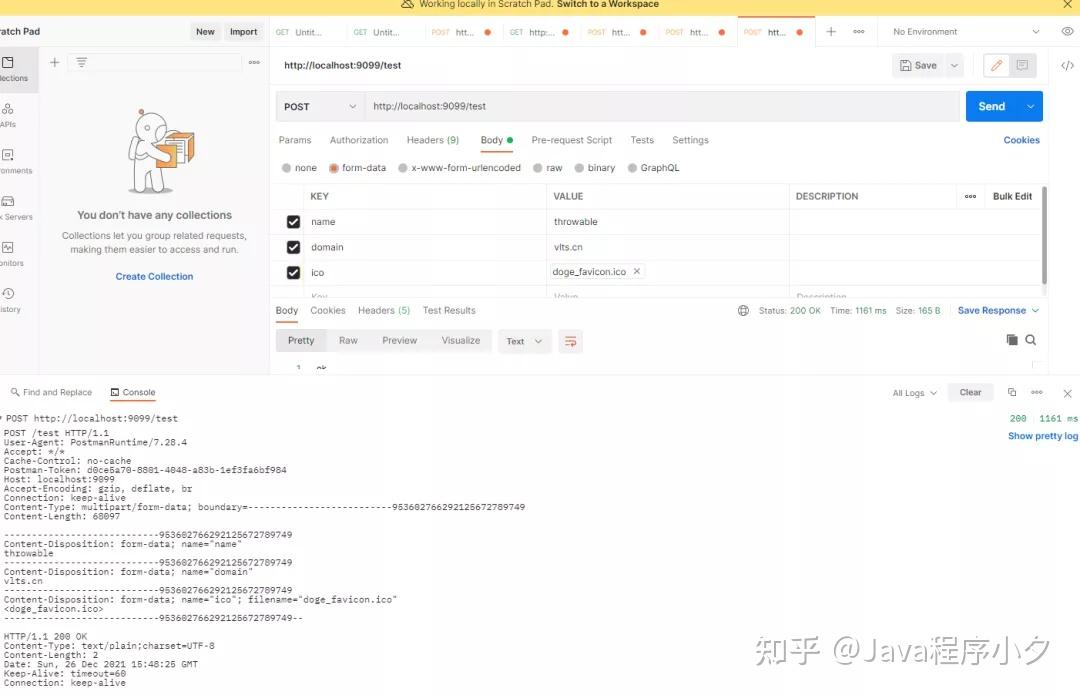Image resolution: width=1080 pixels, height=695 pixels.
Task: Open the APIs sidebar section
Action: pos(8,115)
